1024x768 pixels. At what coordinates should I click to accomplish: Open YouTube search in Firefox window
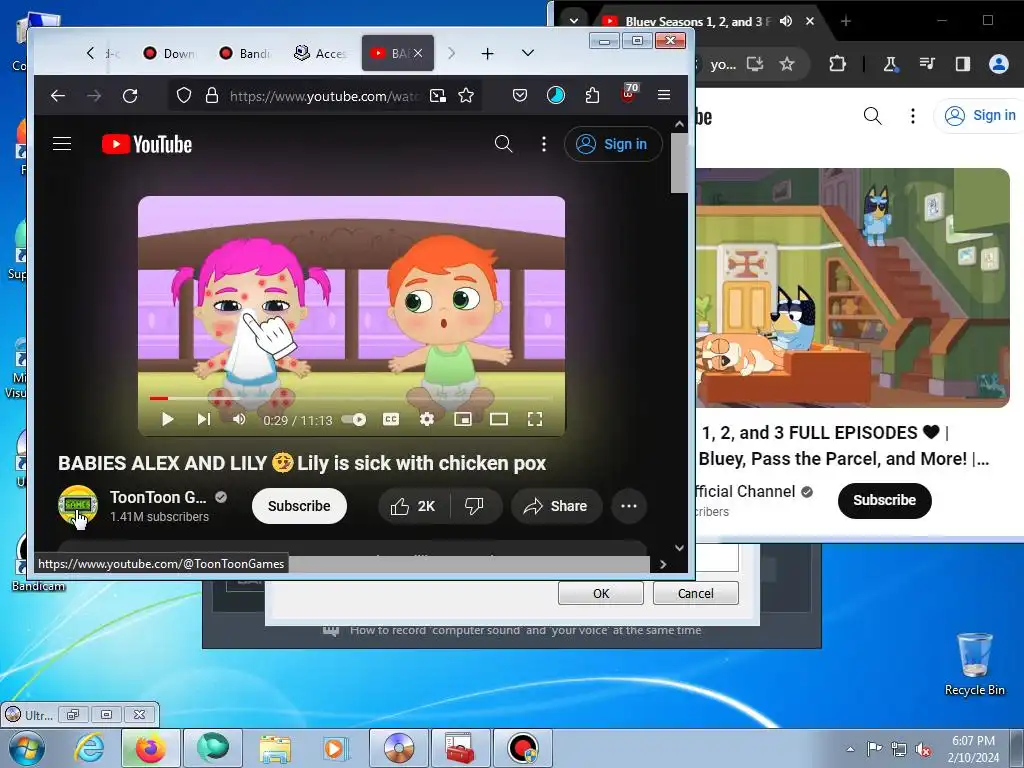(504, 144)
